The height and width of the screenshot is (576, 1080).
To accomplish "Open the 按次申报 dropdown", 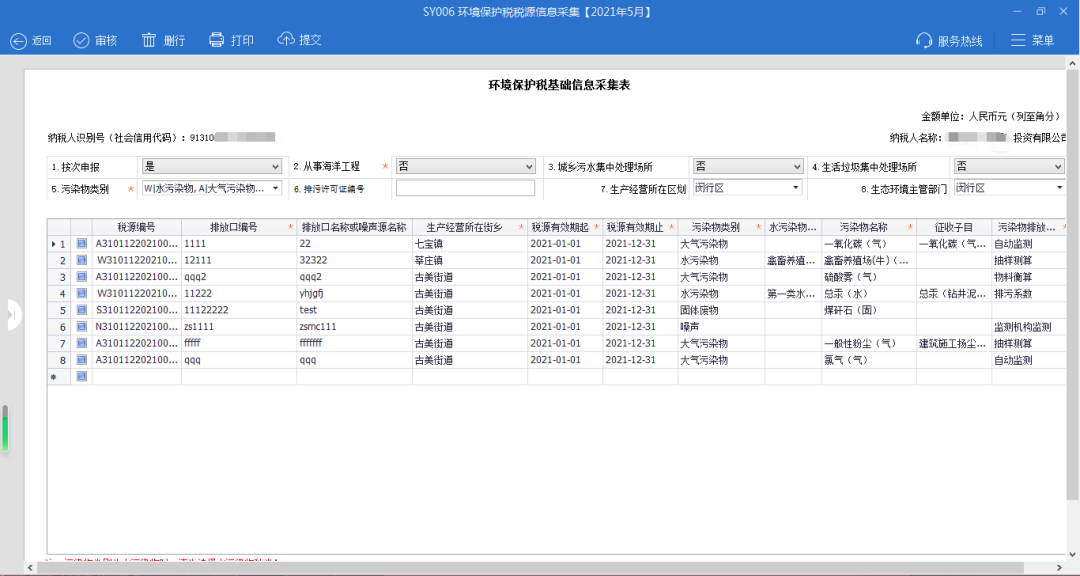I will pos(211,166).
